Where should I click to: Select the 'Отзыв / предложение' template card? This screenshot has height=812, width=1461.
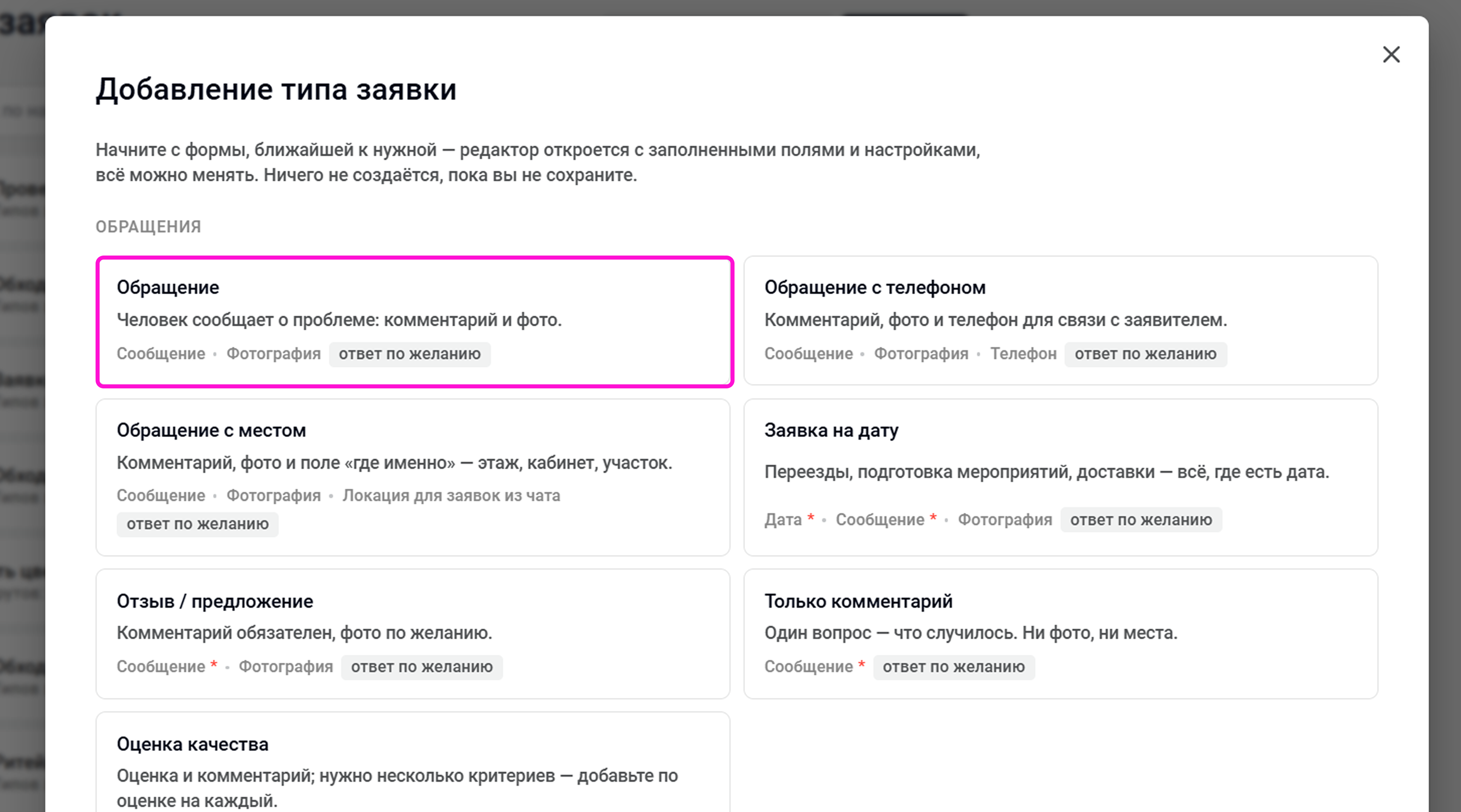click(413, 634)
